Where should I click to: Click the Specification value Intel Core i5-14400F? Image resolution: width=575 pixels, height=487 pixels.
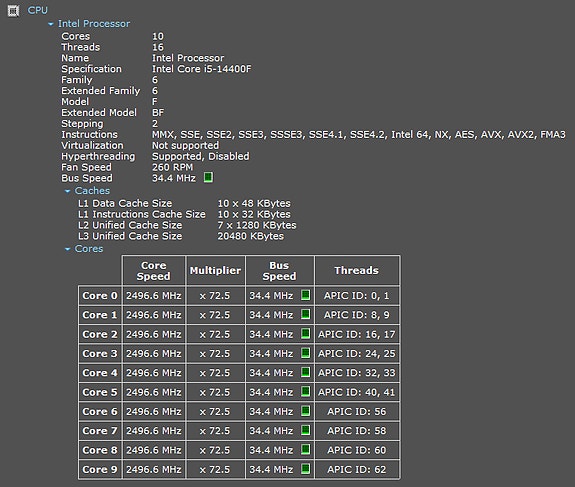pos(202,69)
